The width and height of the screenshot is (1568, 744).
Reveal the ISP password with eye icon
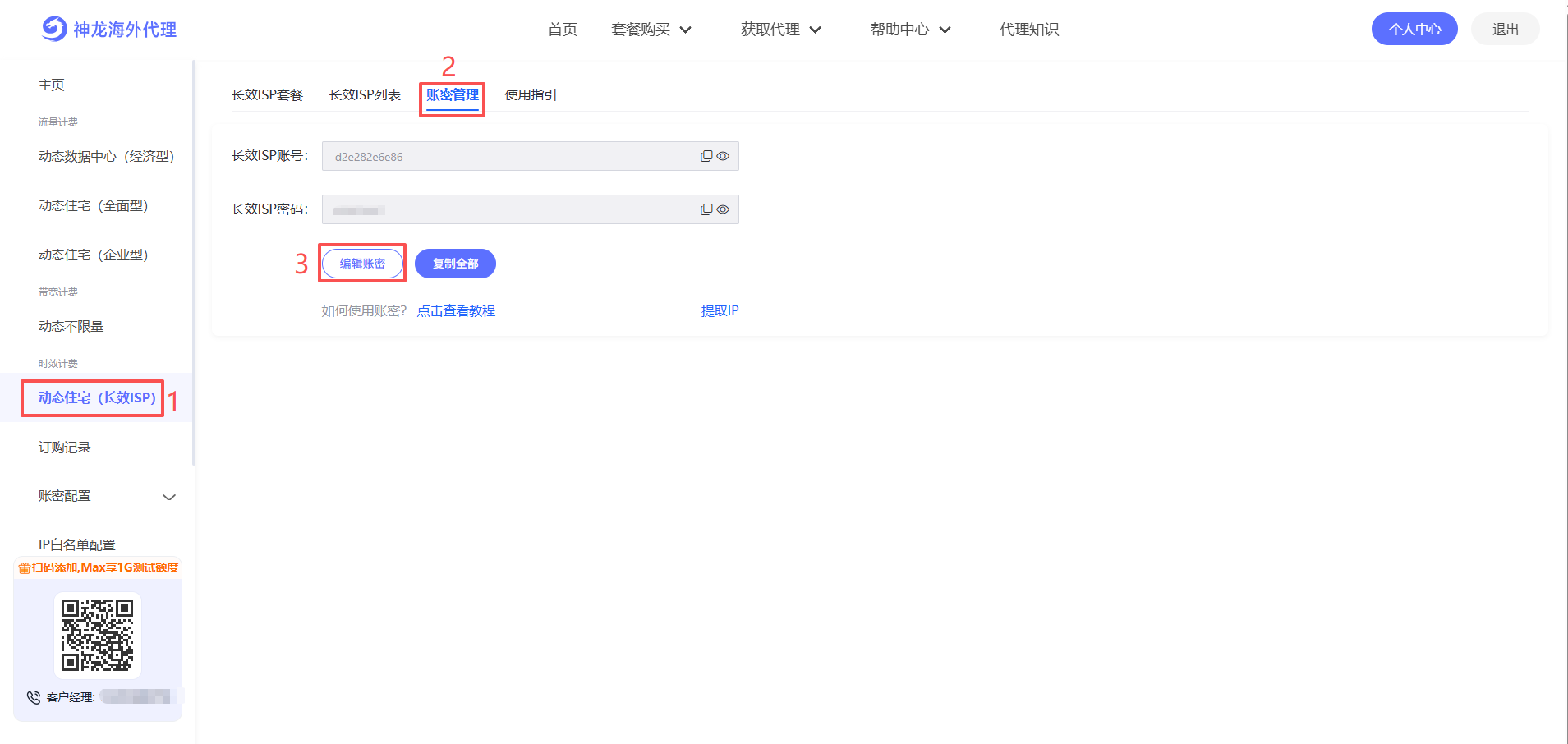723,209
